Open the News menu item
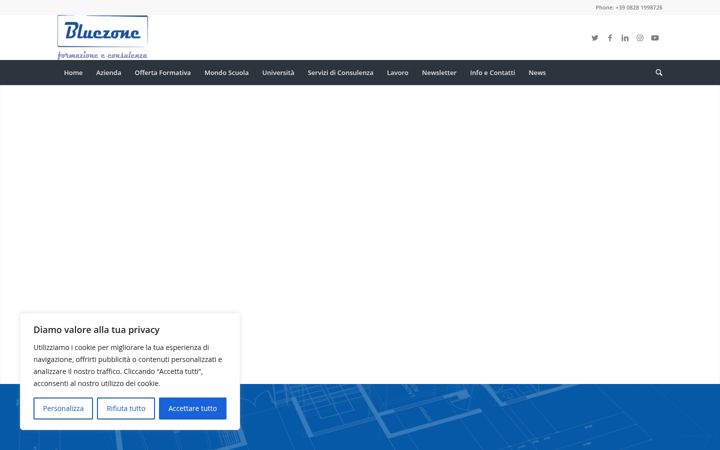 click(537, 73)
